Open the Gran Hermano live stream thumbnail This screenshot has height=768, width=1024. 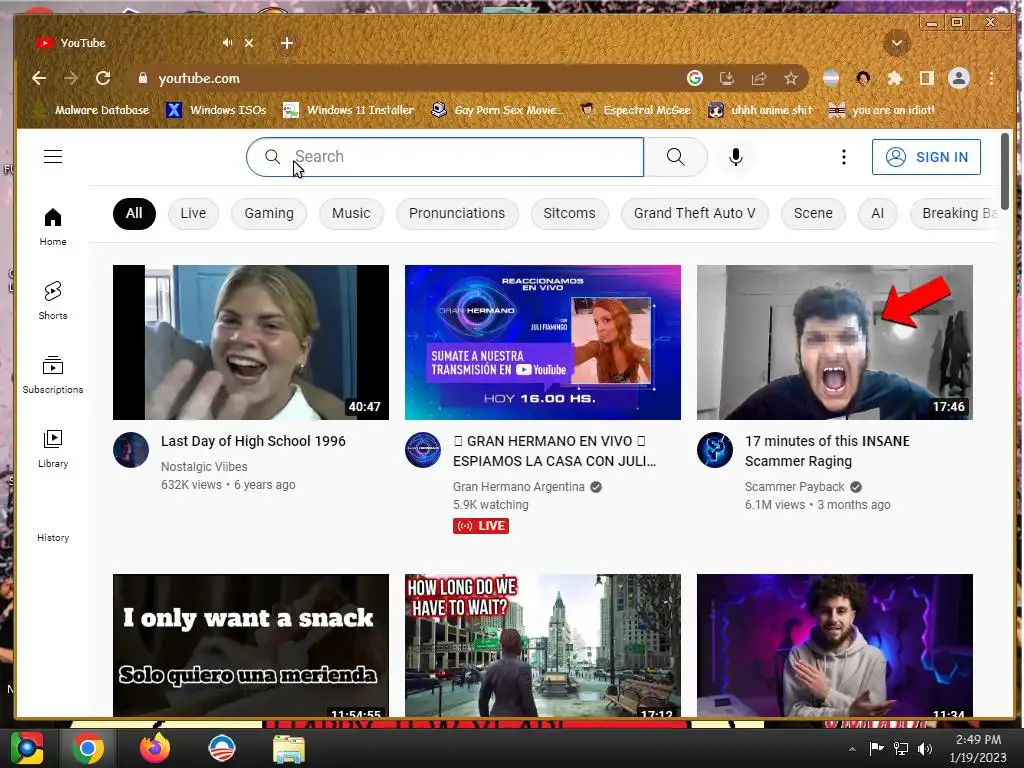pyautogui.click(x=543, y=342)
